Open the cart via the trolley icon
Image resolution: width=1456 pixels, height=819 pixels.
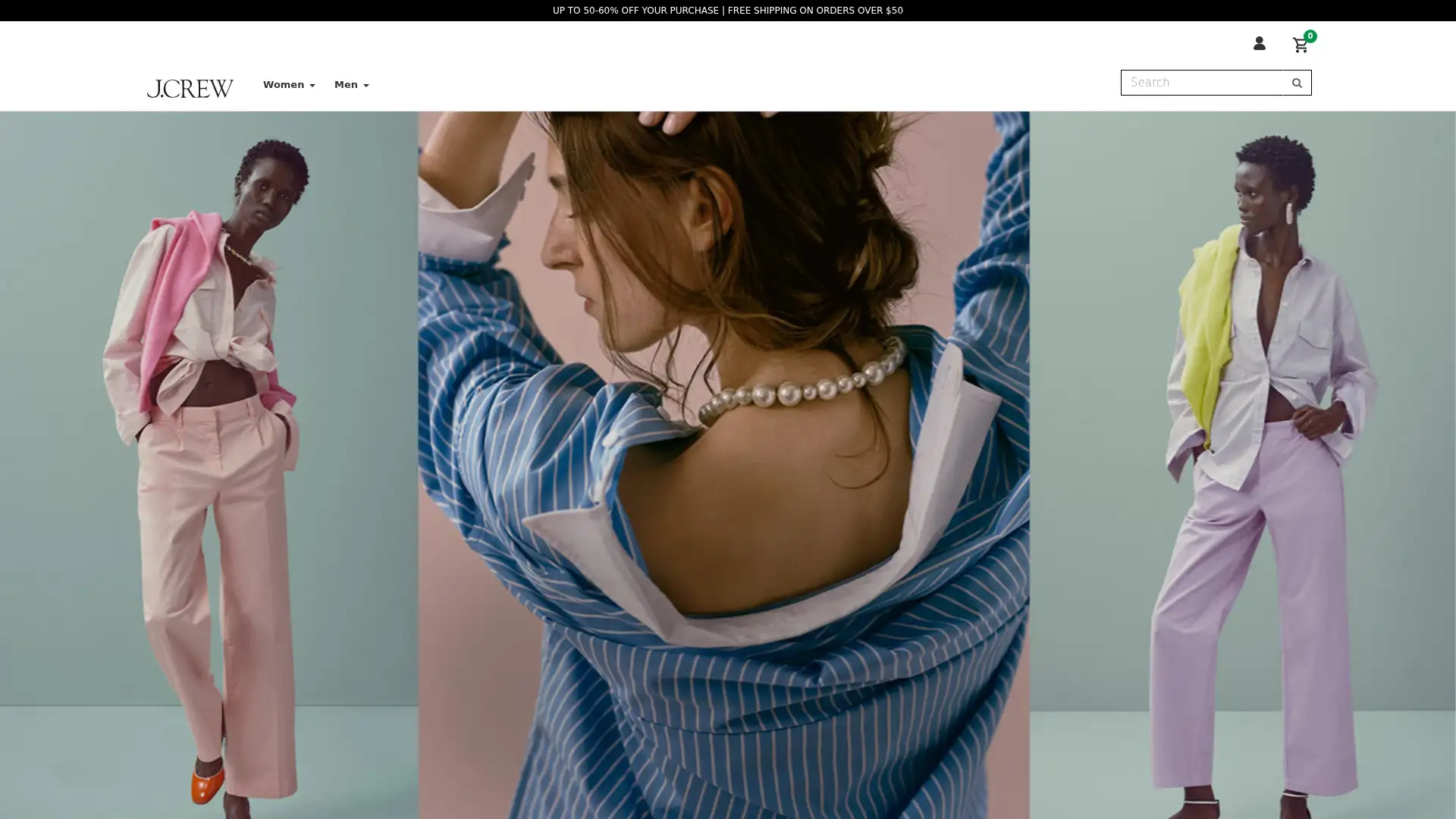[x=1300, y=45]
